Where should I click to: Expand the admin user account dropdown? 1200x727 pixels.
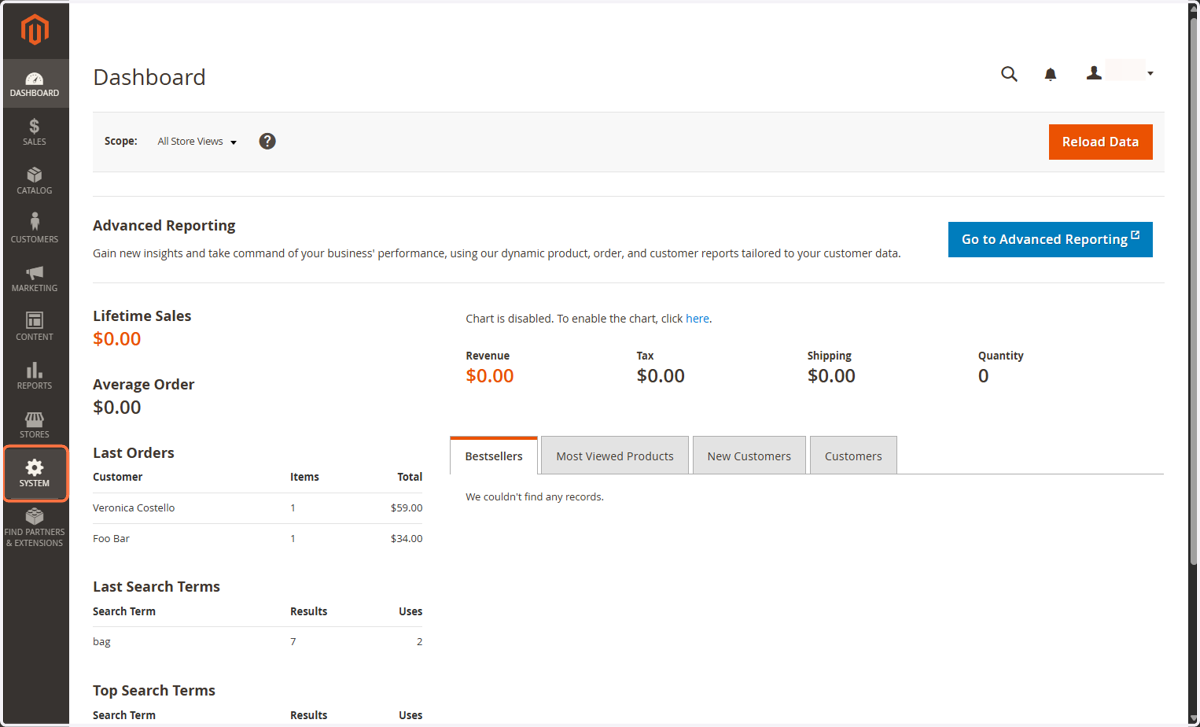(x=1120, y=73)
